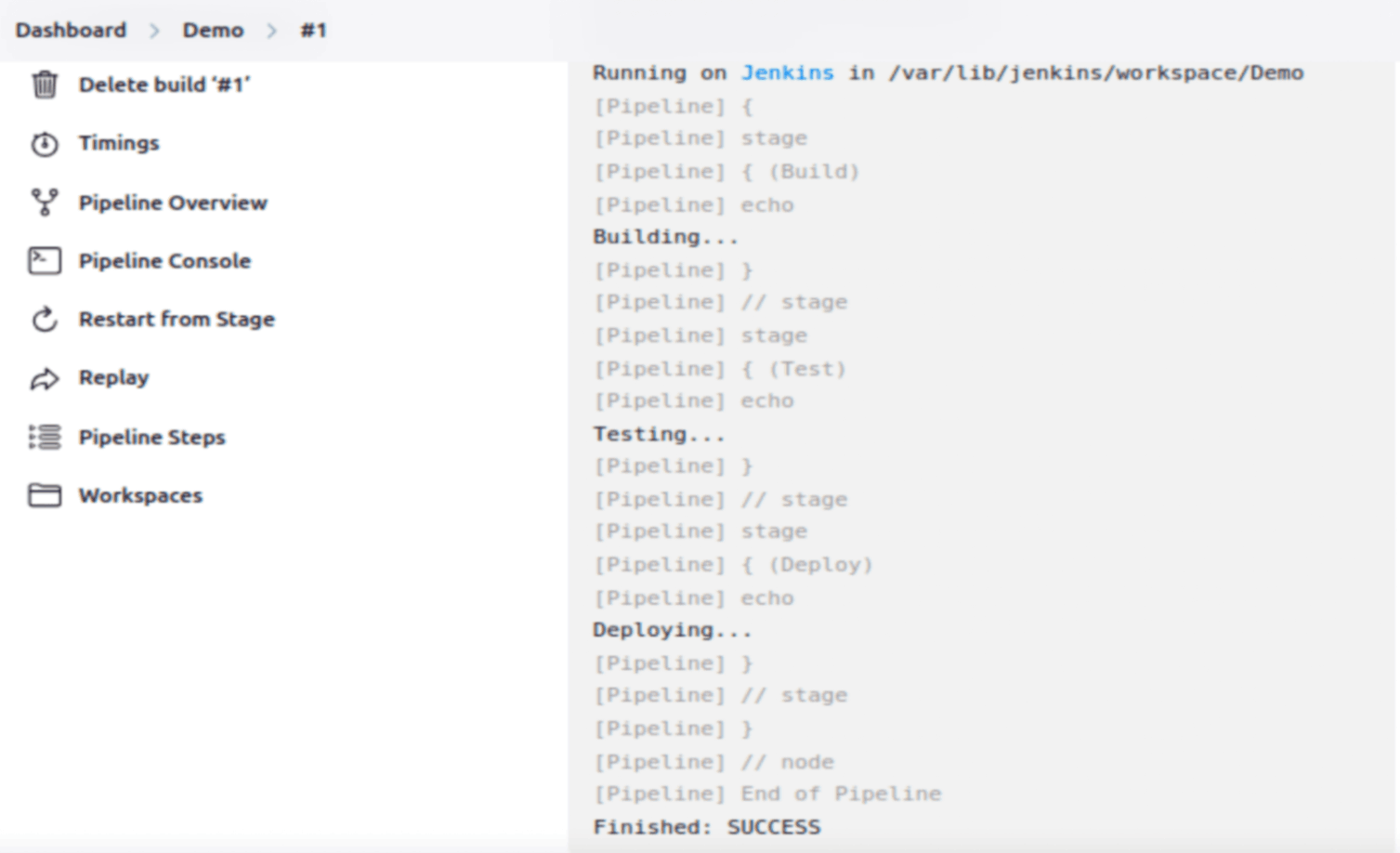Expand the chevron after Demo breadcrumb
This screenshot has height=853, width=1400.
tap(271, 31)
